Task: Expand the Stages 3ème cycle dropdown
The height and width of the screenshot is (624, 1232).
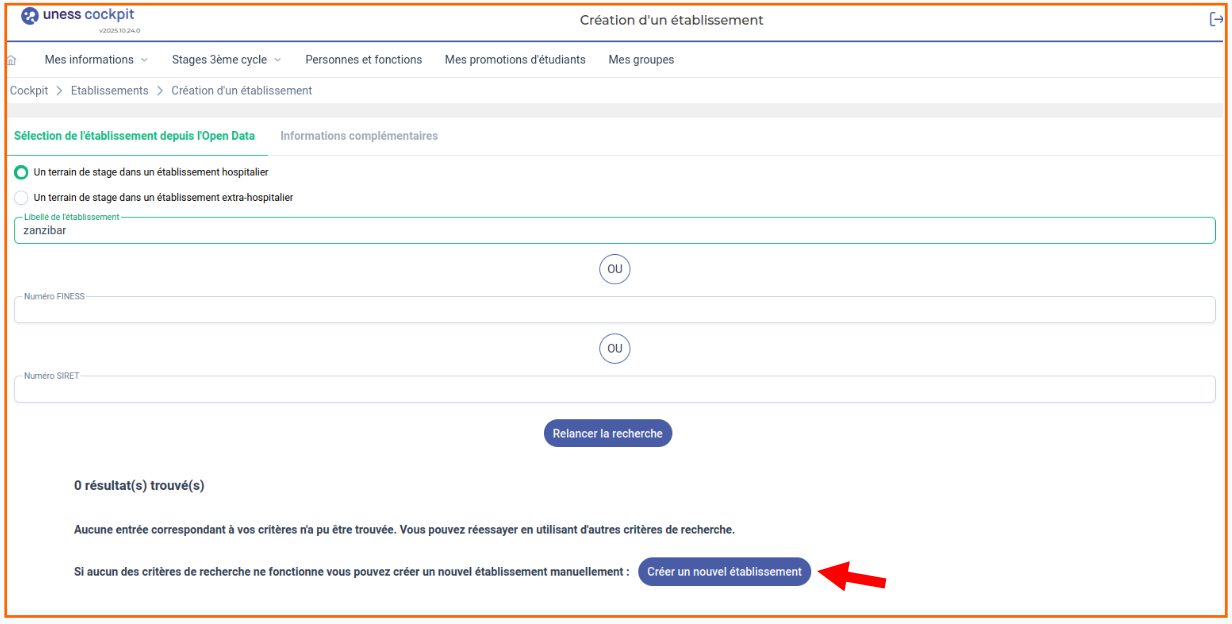Action: point(226,60)
